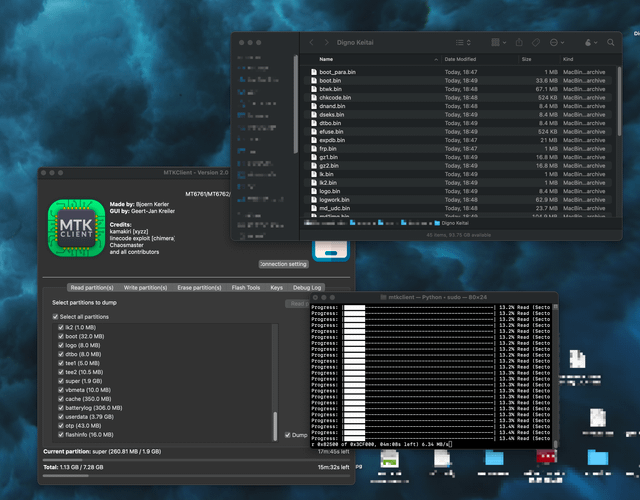Click the phone illustration in MTKClient

coord(331,251)
